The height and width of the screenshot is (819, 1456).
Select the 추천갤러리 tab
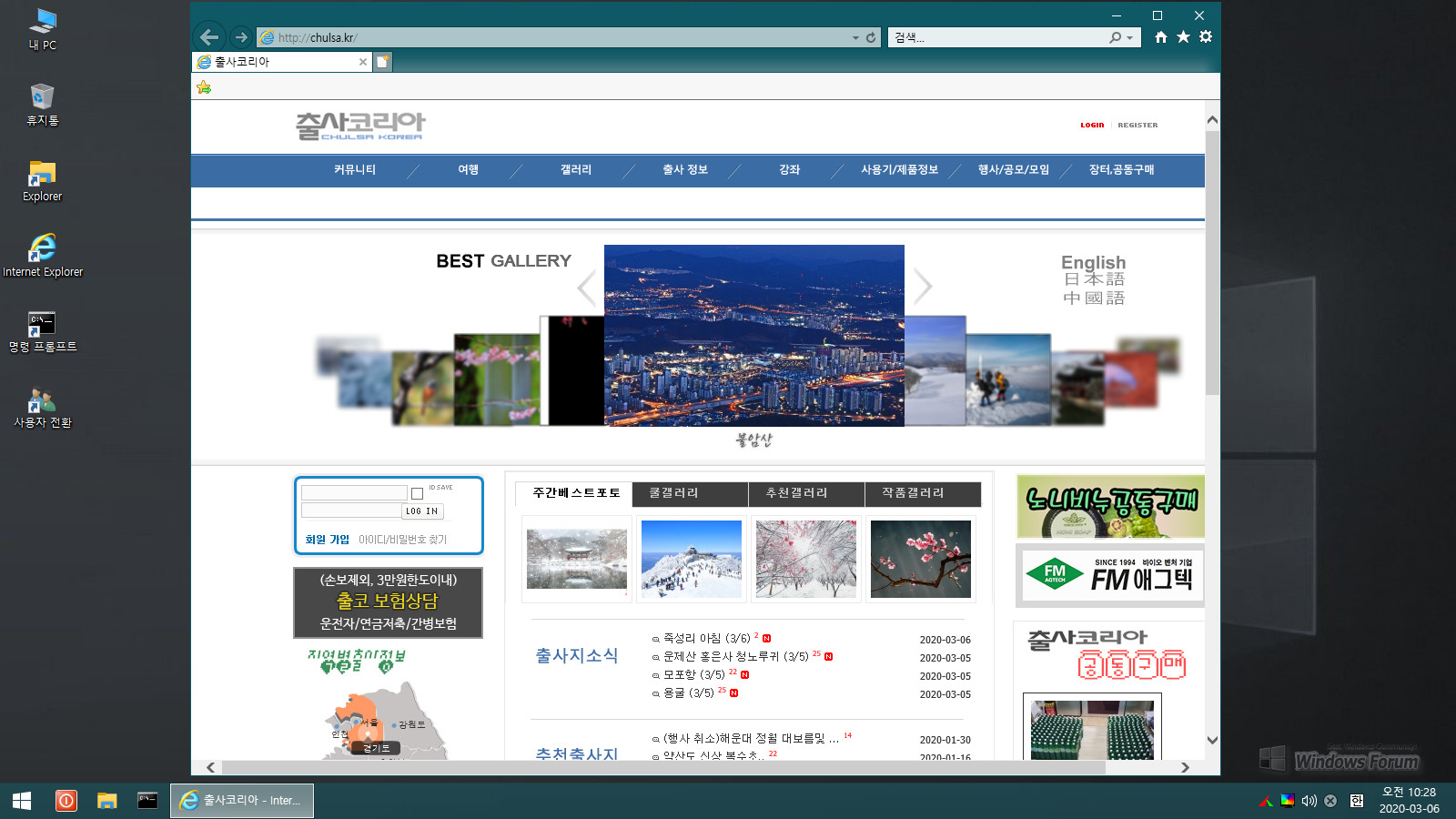pos(806,493)
